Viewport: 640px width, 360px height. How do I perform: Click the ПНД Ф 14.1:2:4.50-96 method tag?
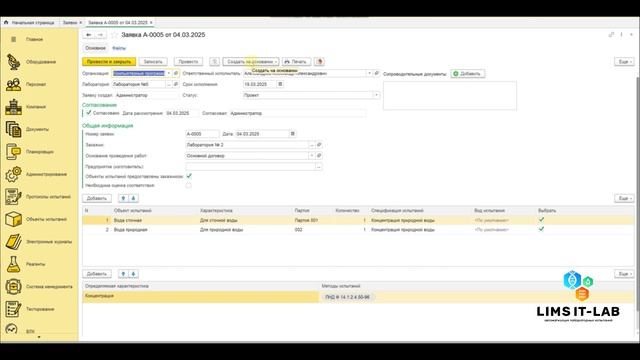click(x=347, y=297)
